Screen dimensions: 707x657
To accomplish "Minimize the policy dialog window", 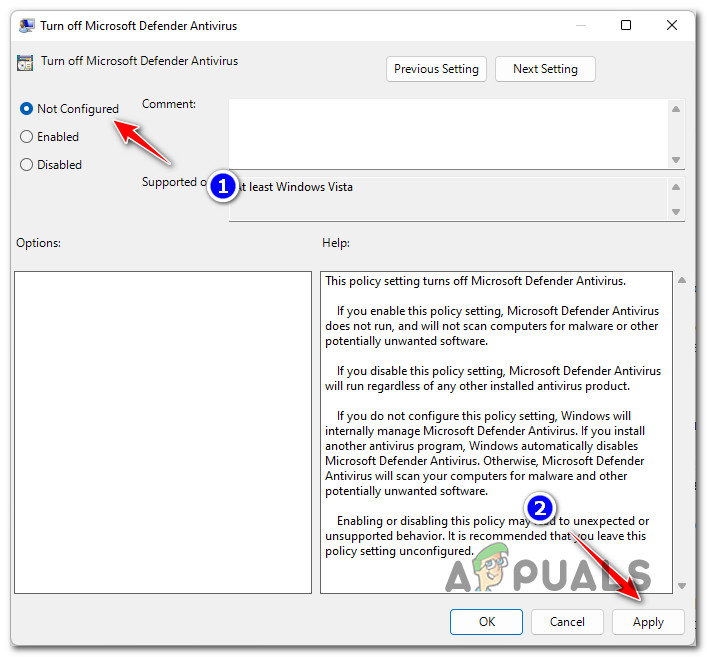I will pyautogui.click(x=581, y=25).
